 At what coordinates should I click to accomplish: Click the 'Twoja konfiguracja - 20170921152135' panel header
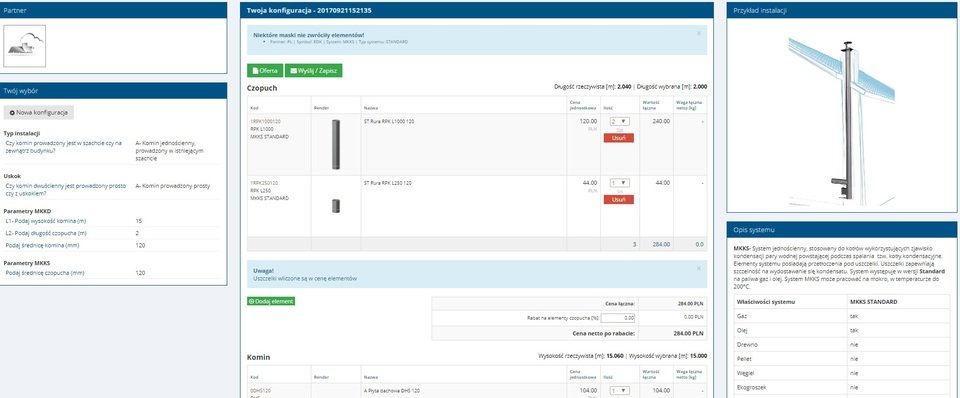pyautogui.click(x=477, y=10)
